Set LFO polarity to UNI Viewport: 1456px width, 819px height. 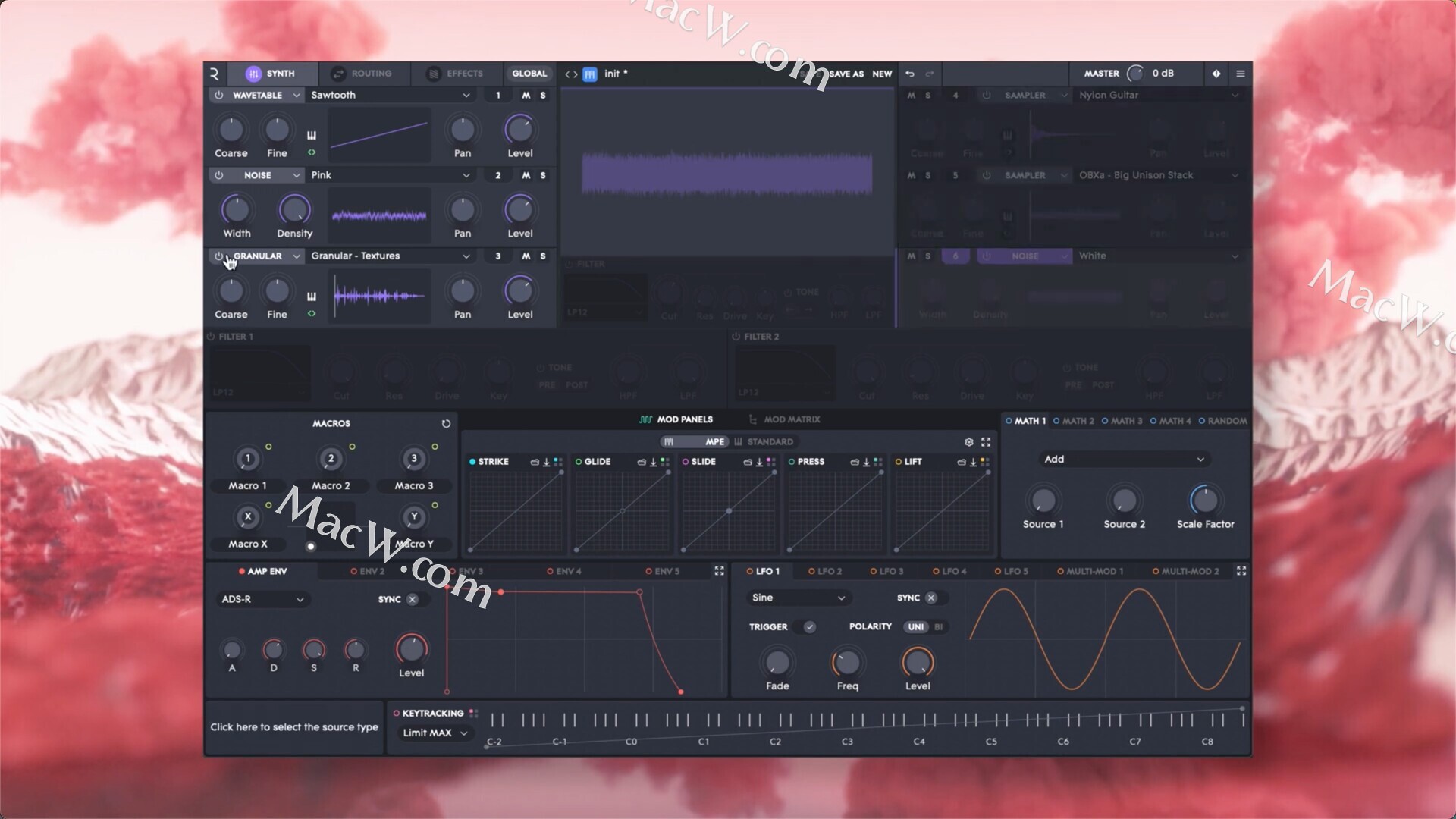(x=916, y=627)
